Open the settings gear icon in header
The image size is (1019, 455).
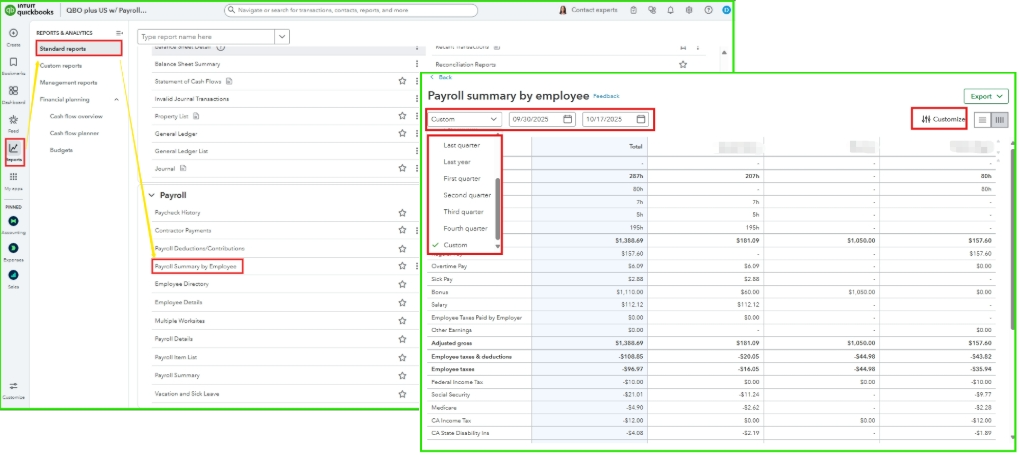pos(687,10)
